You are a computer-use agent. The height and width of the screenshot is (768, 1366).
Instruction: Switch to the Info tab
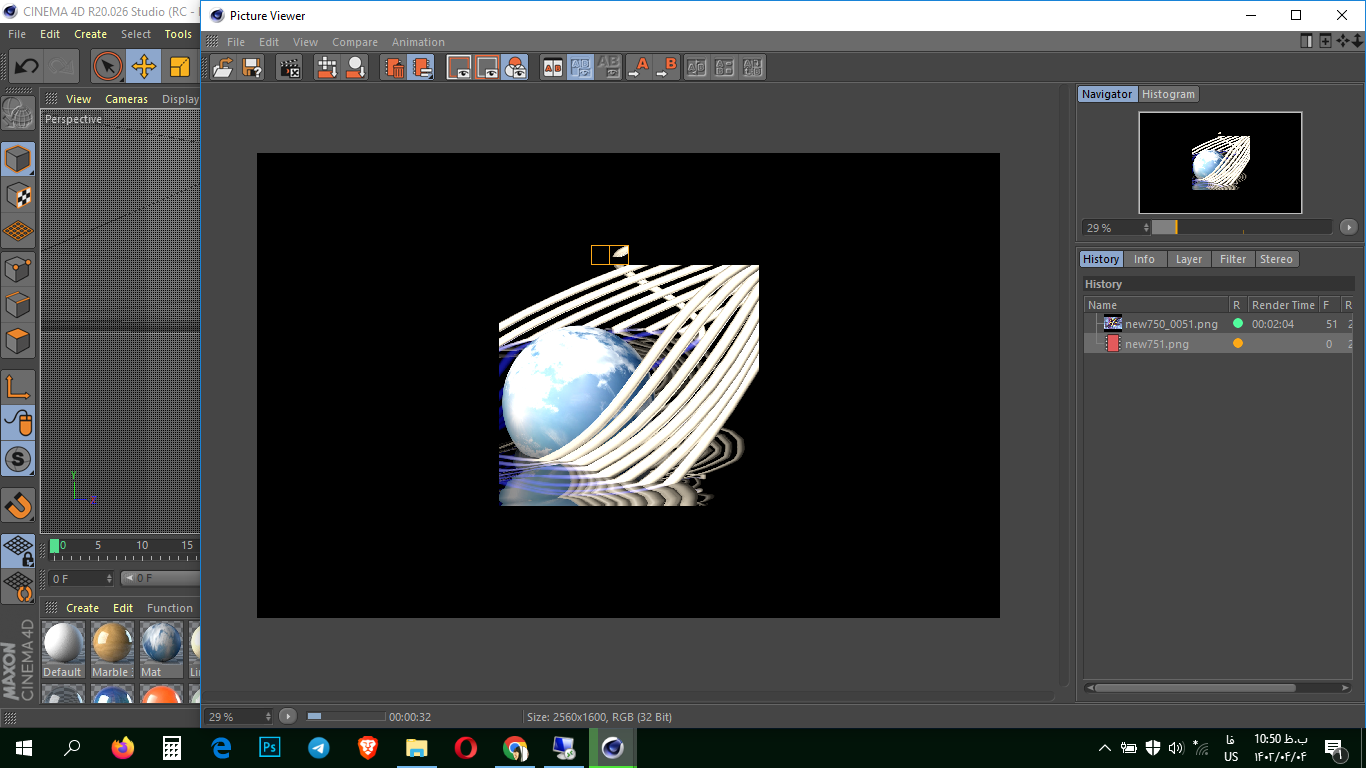pos(1144,259)
